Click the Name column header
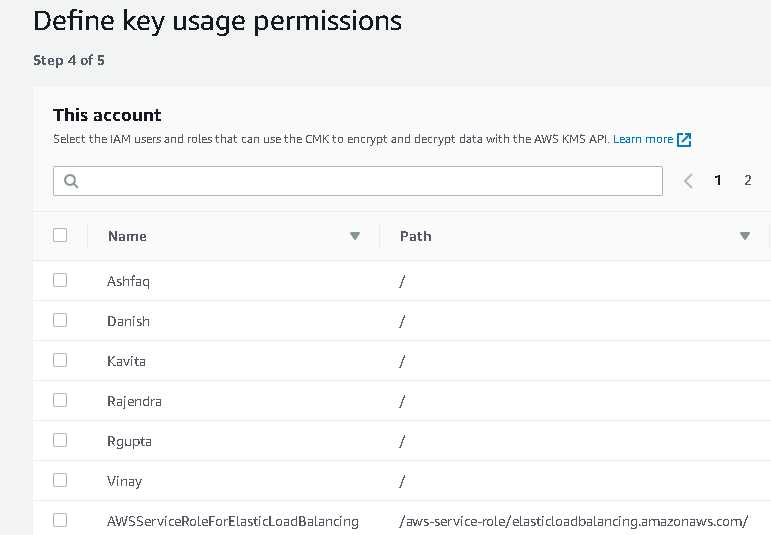The height and width of the screenshot is (535, 771). [127, 236]
